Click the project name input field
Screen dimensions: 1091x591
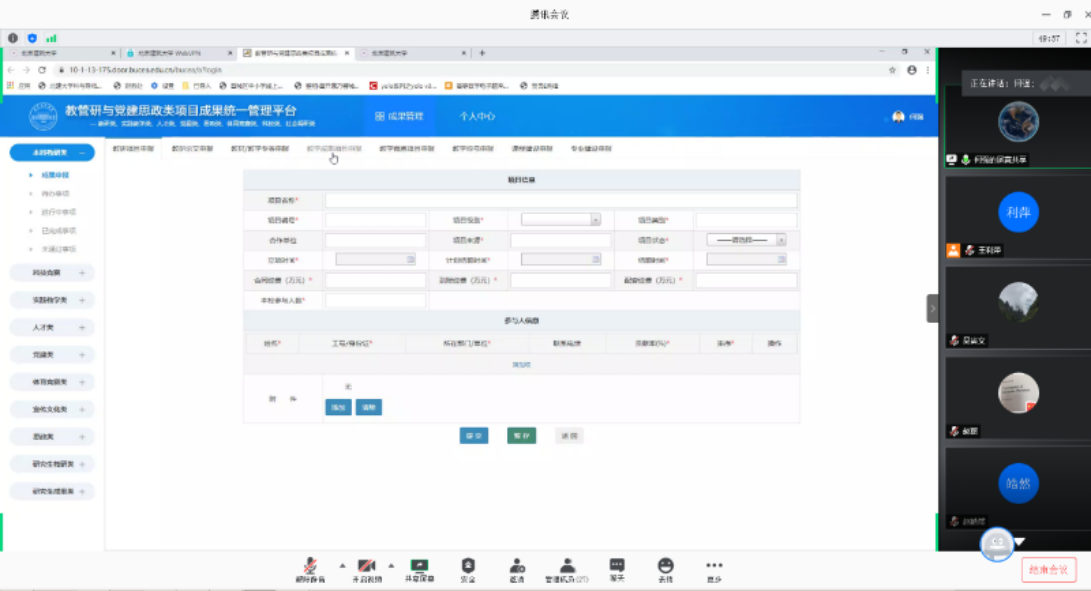(x=560, y=200)
